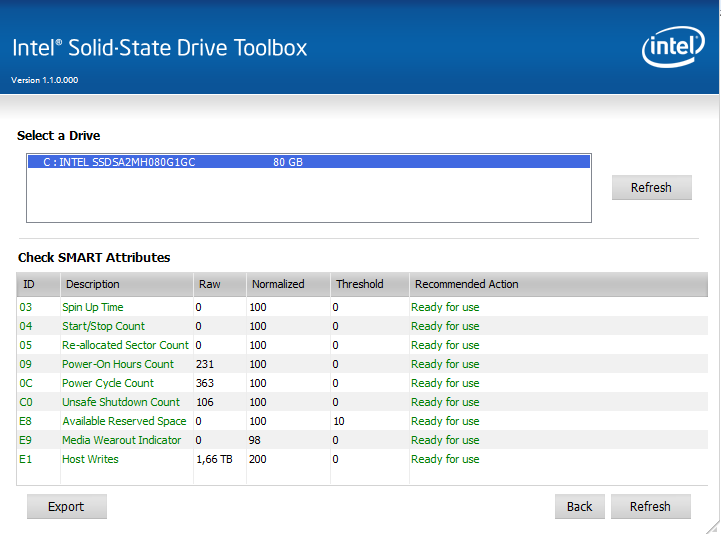
Task: Click Ready for use in Spin Up Time row
Action: pyautogui.click(x=445, y=307)
